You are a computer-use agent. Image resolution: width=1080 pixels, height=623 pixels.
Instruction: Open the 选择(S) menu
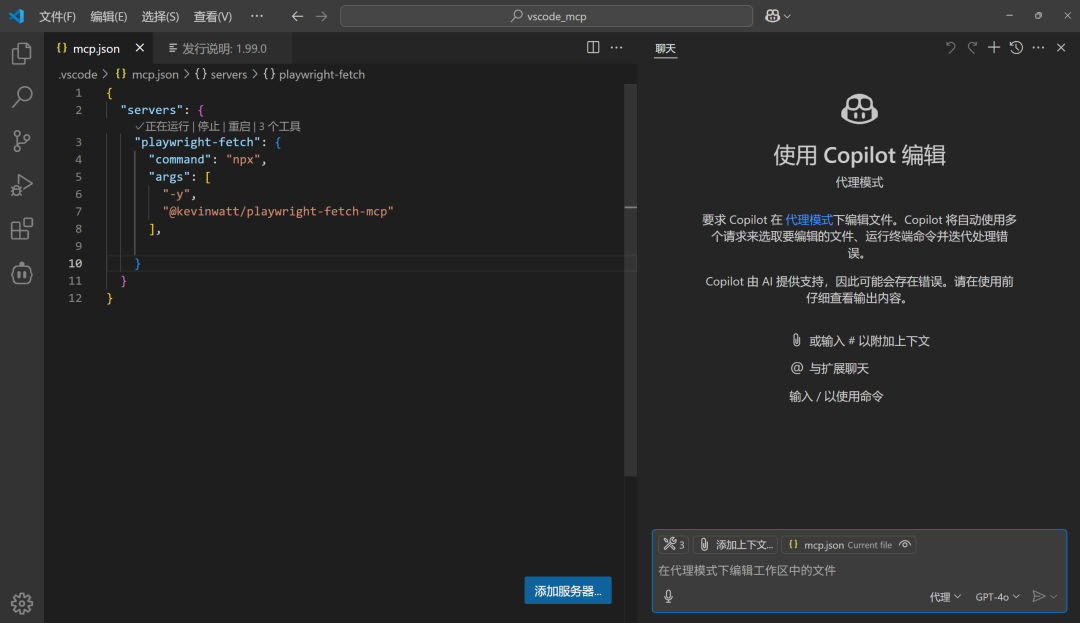[x=160, y=16]
